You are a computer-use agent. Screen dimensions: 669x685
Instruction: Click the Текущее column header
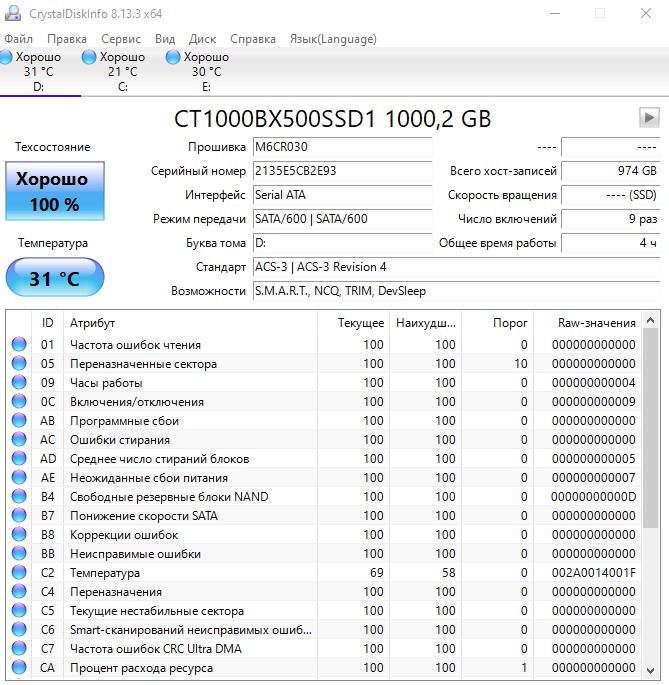click(x=354, y=323)
